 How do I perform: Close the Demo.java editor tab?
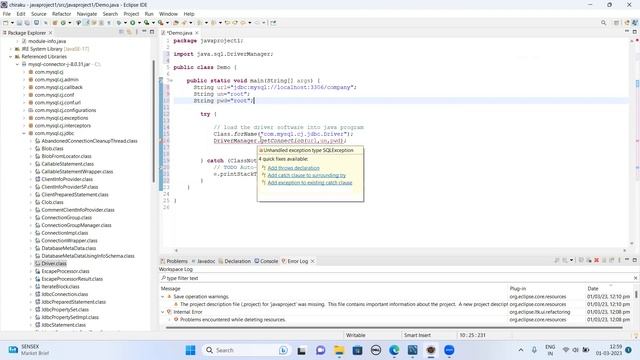point(197,33)
